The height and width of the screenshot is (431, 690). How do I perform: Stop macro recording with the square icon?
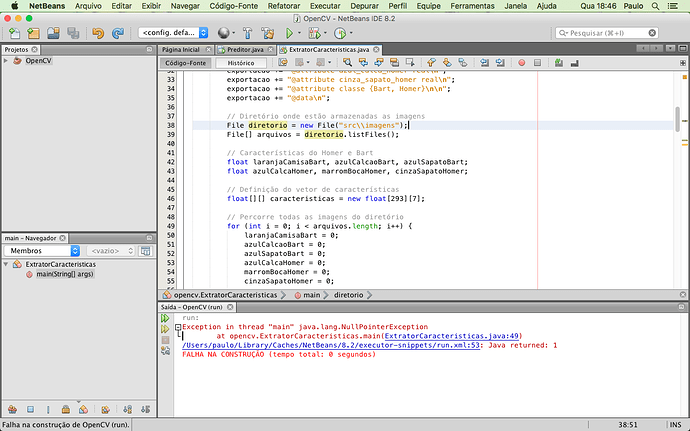click(x=537, y=63)
